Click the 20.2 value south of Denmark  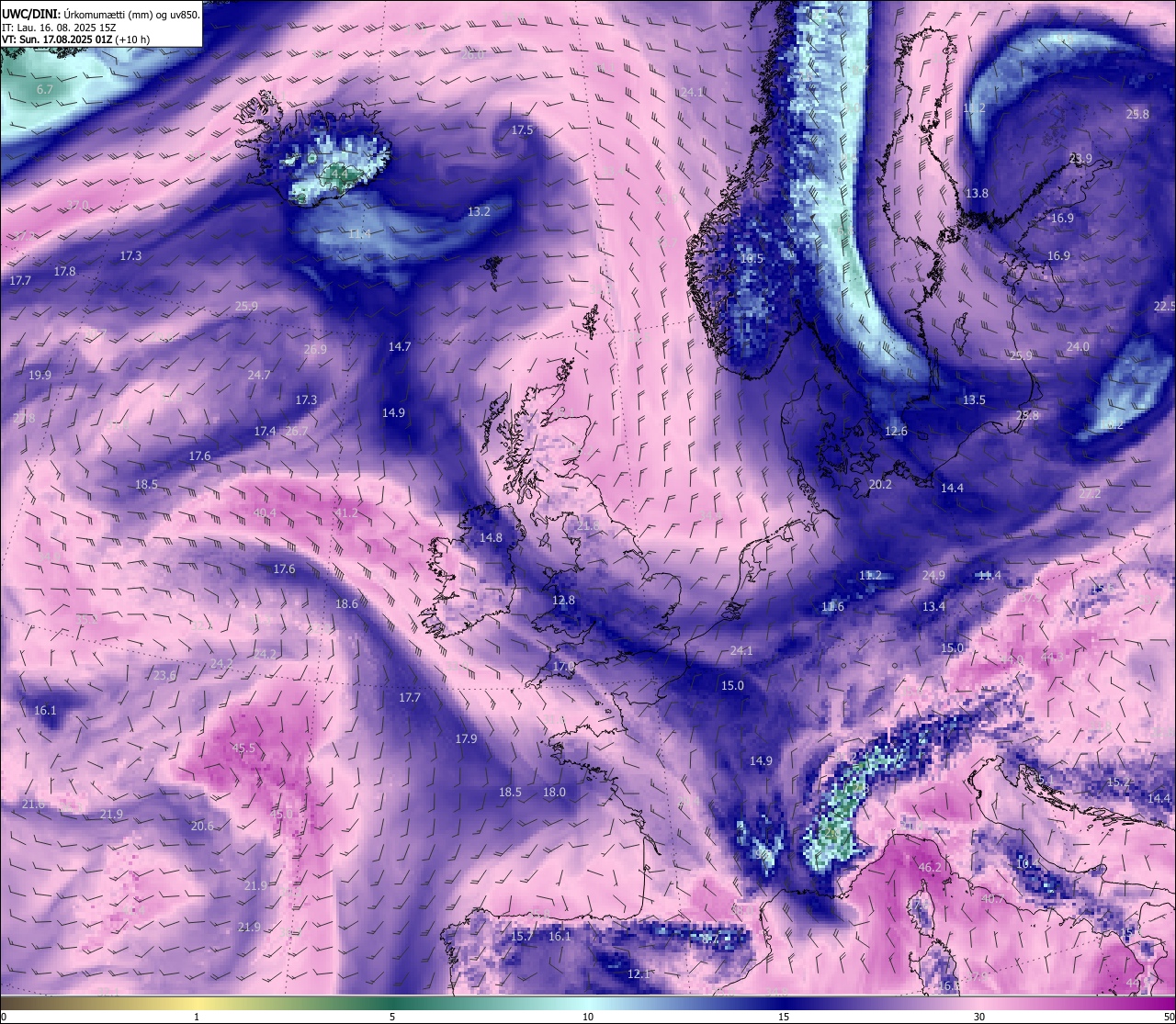click(x=880, y=484)
